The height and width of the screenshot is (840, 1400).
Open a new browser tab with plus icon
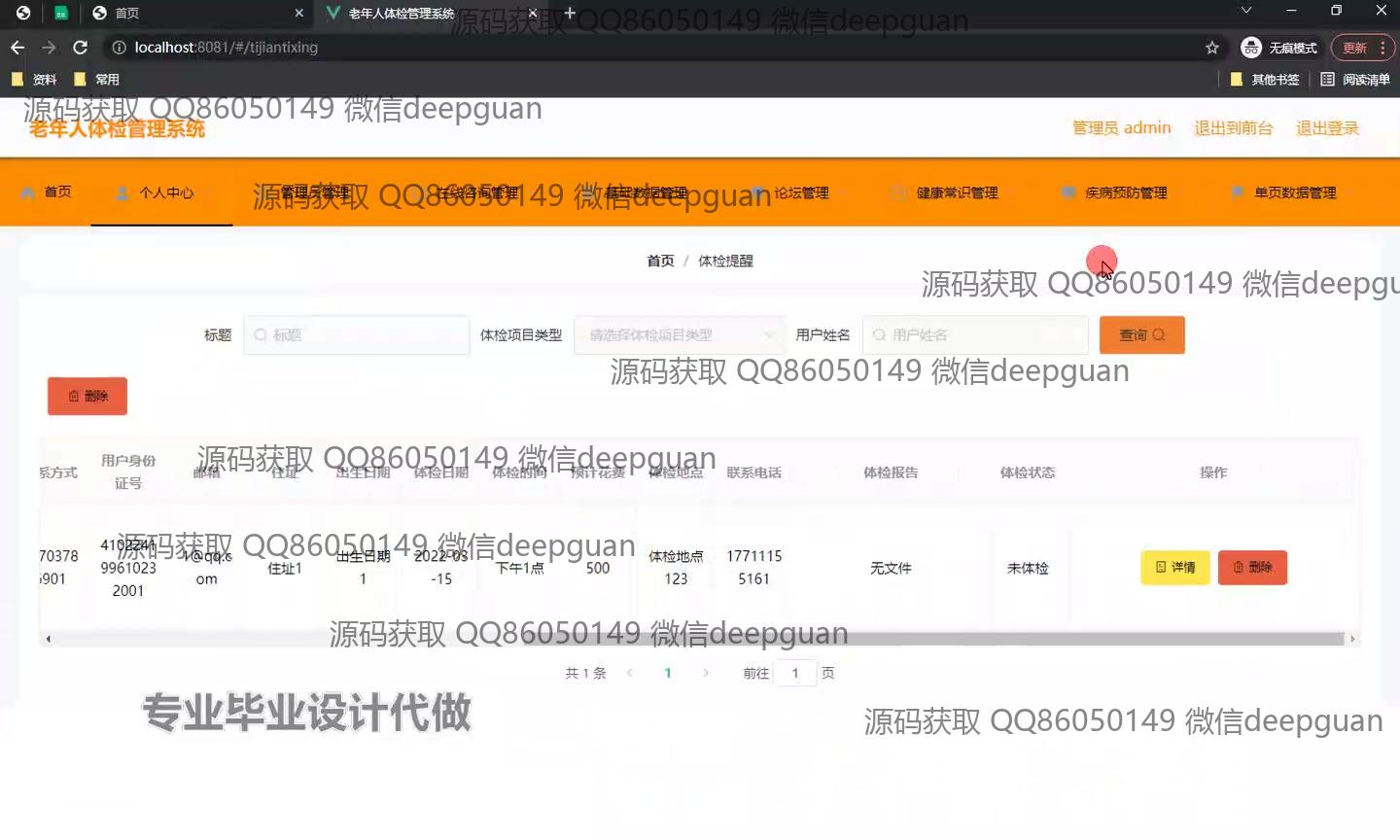tap(570, 13)
